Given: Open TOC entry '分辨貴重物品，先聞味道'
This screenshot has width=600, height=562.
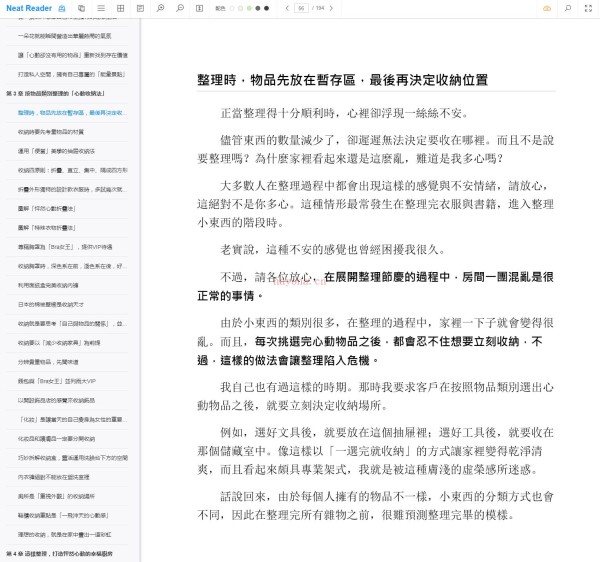Looking at the screenshot, I should click(x=48, y=362).
